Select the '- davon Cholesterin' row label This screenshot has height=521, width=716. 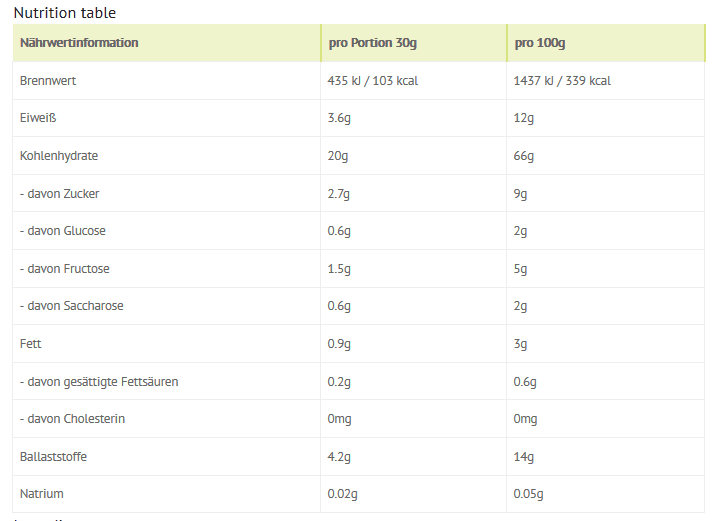tap(73, 418)
